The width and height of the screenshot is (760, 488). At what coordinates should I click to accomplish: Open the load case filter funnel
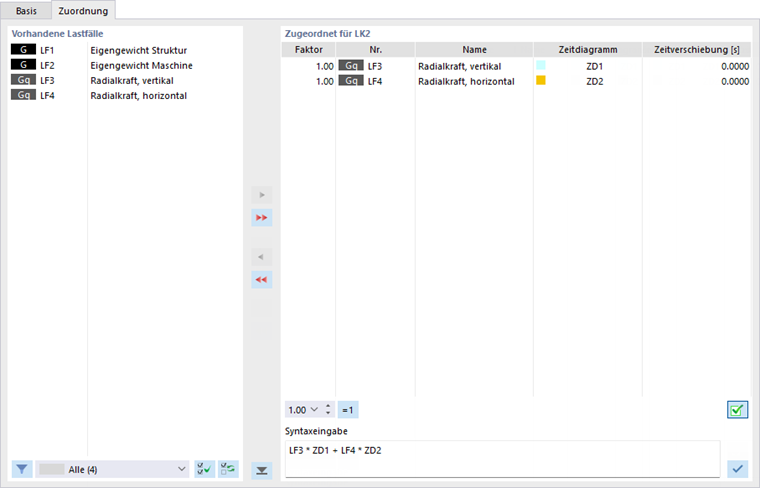click(22, 469)
